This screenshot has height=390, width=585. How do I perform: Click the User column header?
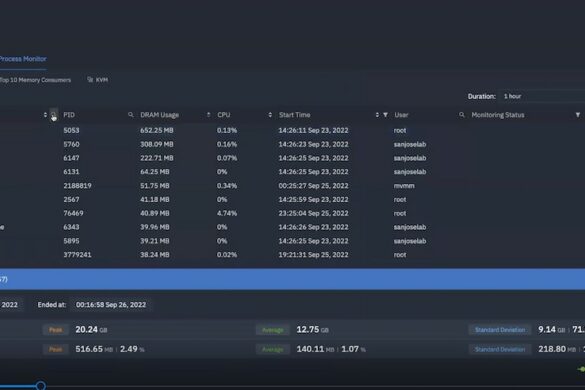tap(401, 115)
